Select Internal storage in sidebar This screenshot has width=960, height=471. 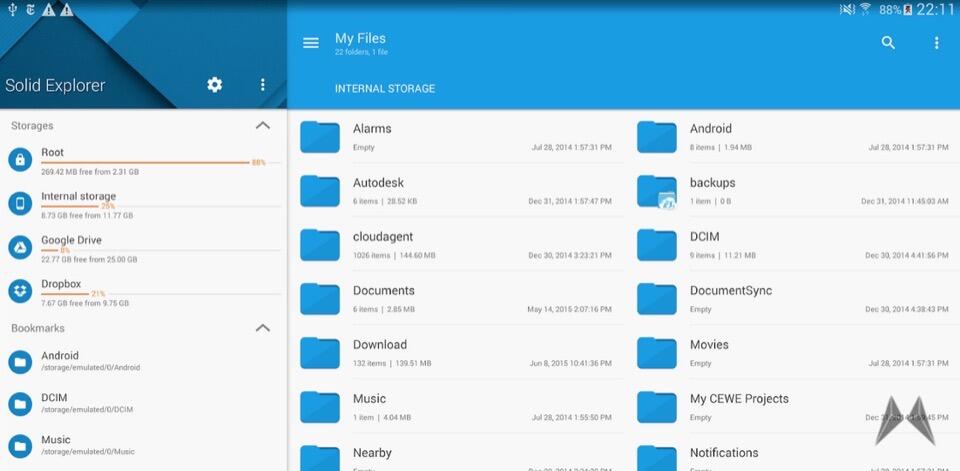(x=143, y=205)
